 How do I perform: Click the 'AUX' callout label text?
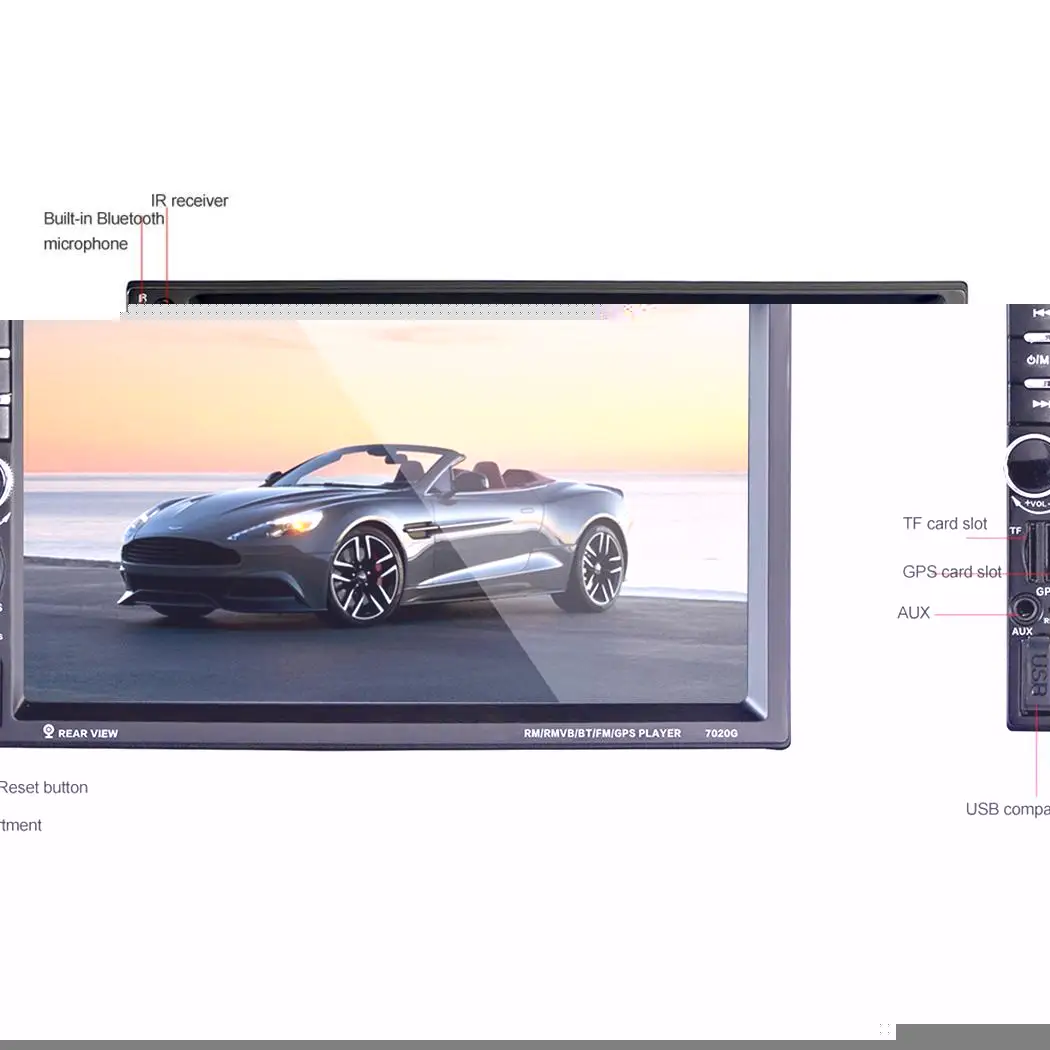913,613
